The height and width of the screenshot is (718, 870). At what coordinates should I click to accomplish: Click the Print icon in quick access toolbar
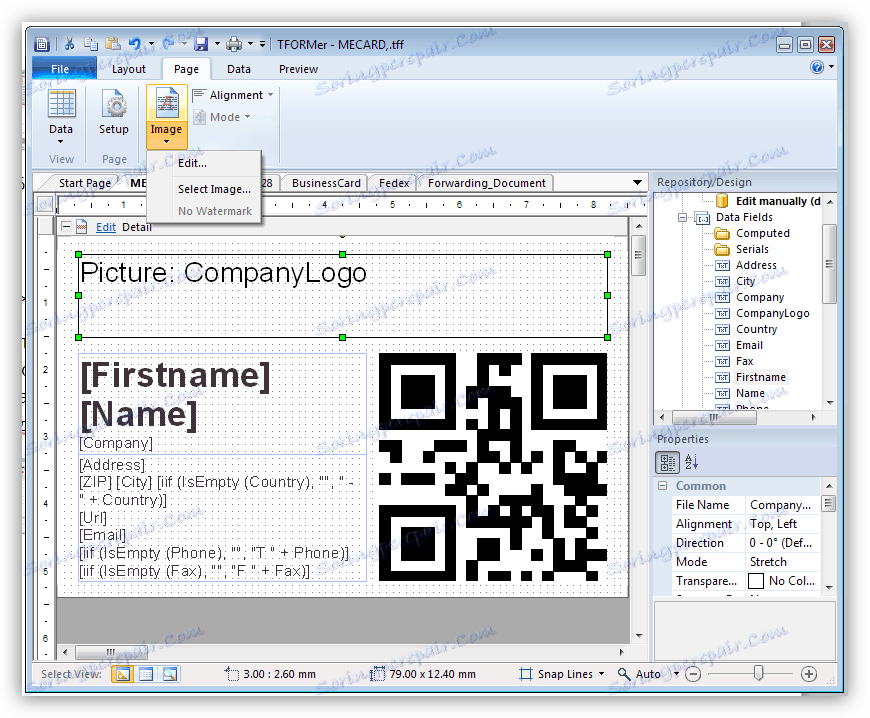(x=233, y=44)
